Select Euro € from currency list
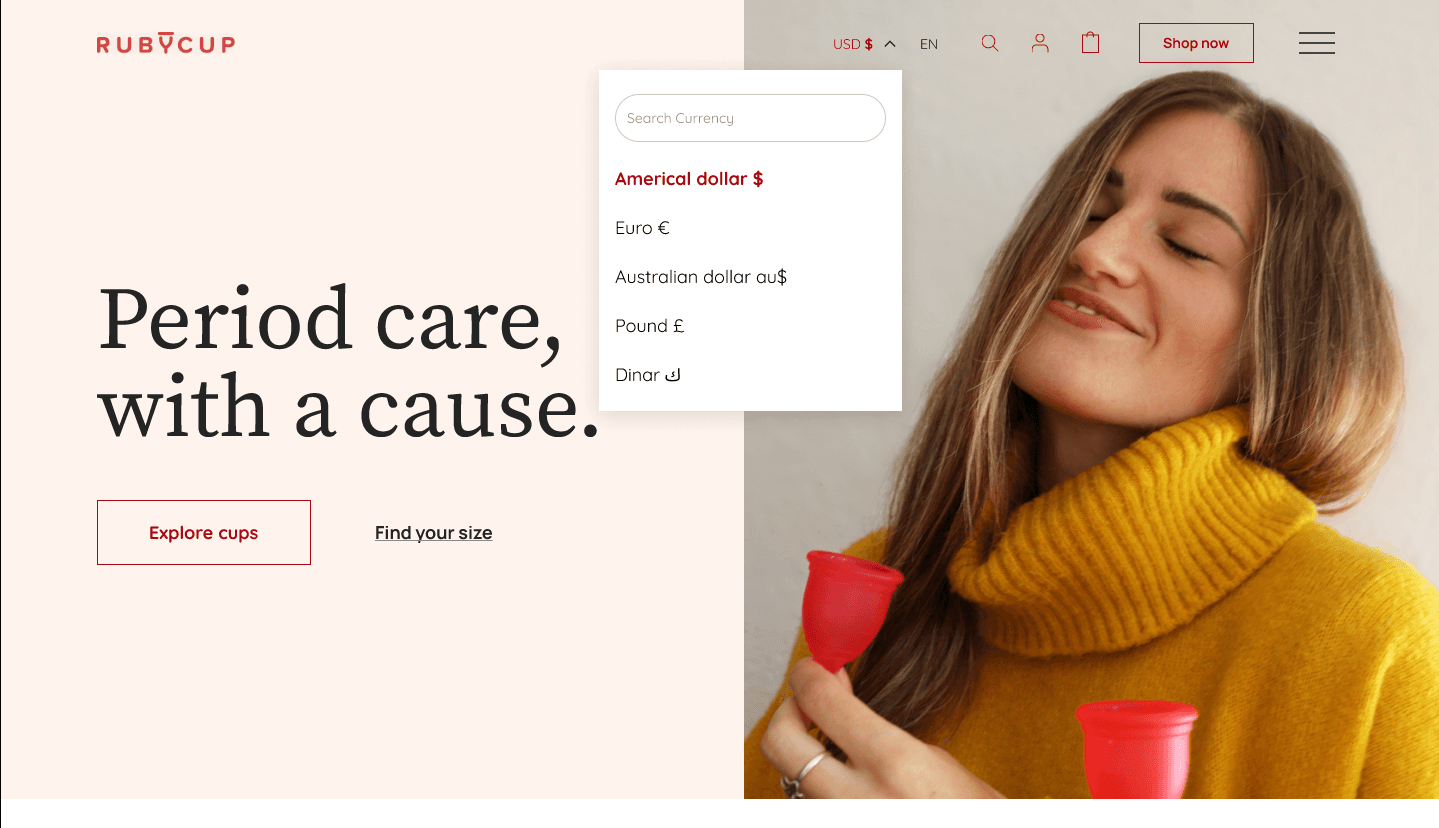1439x828 pixels. click(642, 228)
